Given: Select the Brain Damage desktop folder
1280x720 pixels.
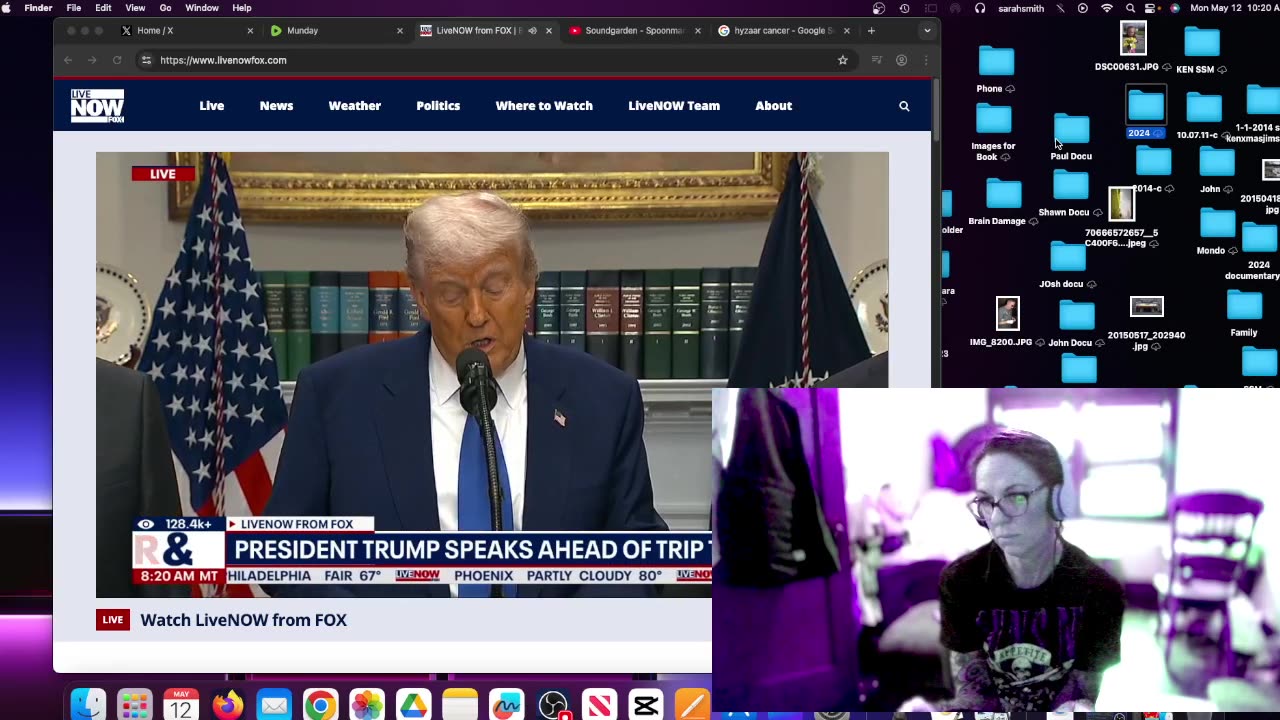Looking at the screenshot, I should click(x=1003, y=203).
